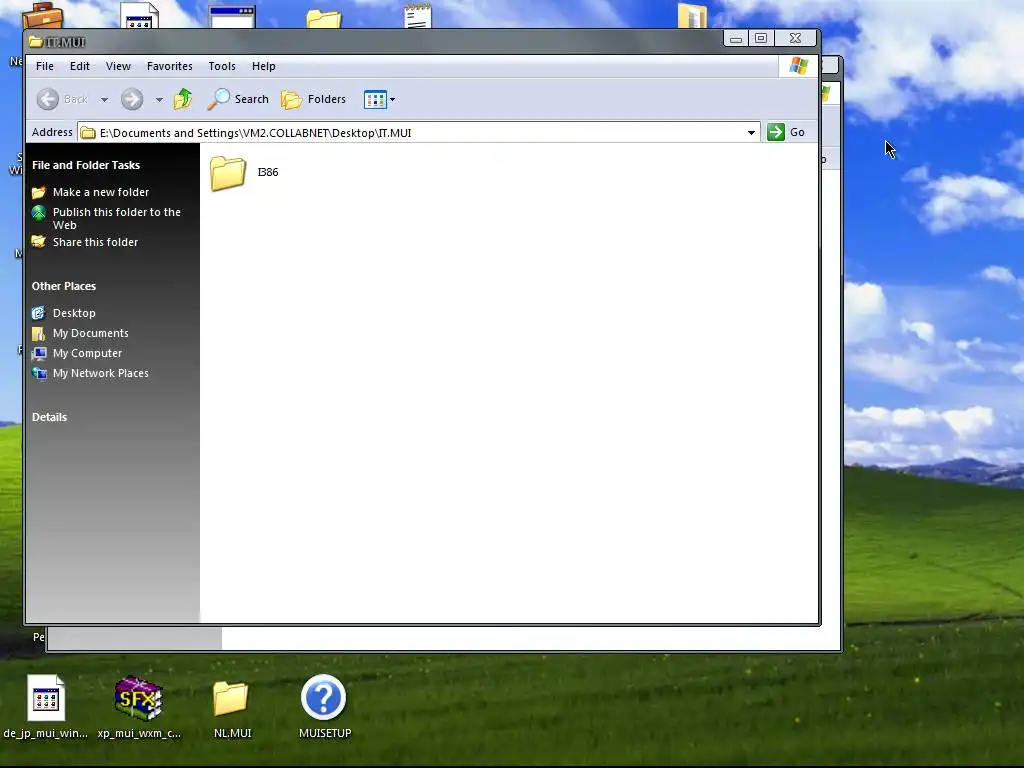Go to Desktop in Other Places
The height and width of the screenshot is (768, 1024).
point(74,313)
